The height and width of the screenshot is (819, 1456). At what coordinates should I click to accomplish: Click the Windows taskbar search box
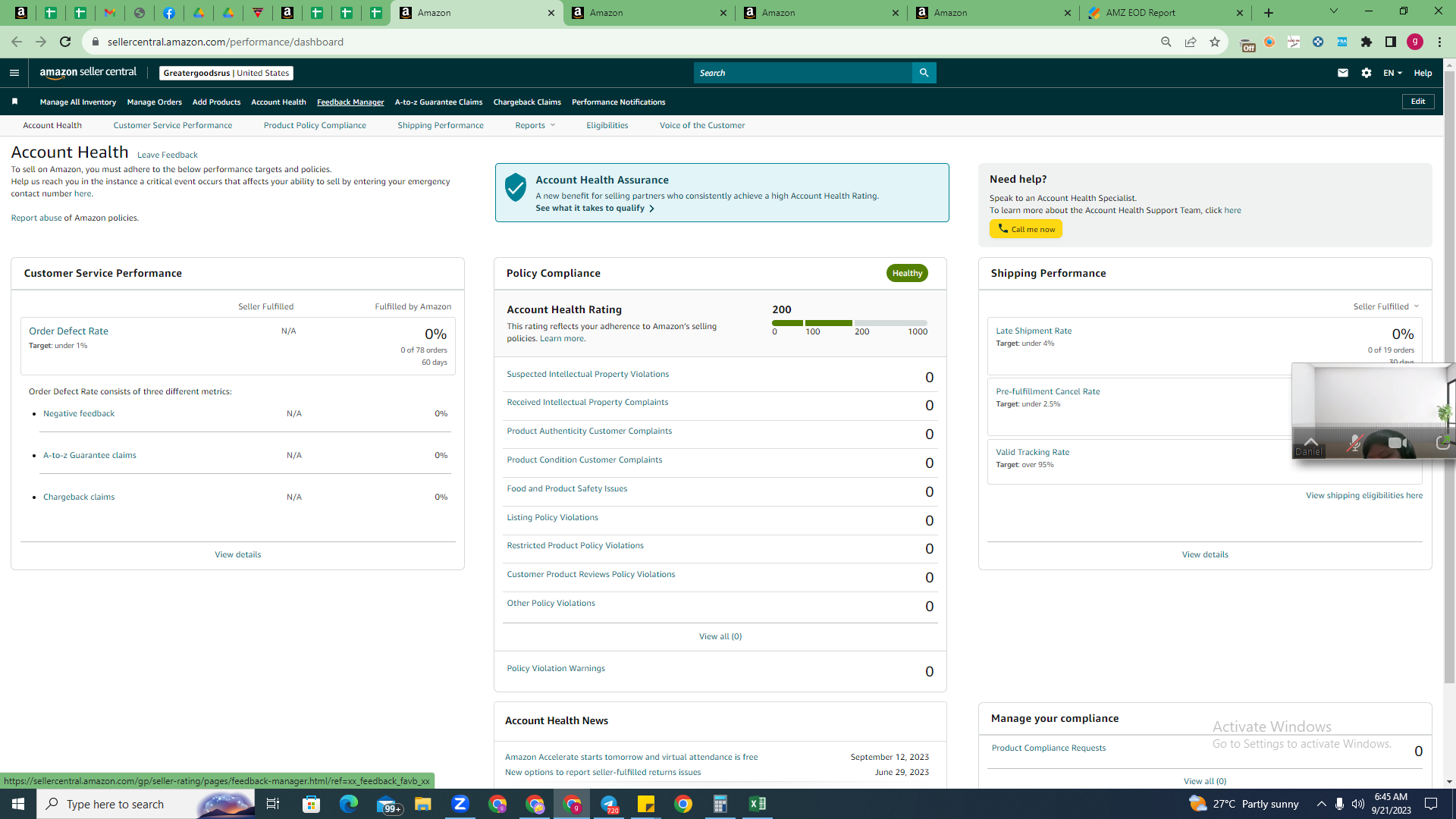(146, 804)
